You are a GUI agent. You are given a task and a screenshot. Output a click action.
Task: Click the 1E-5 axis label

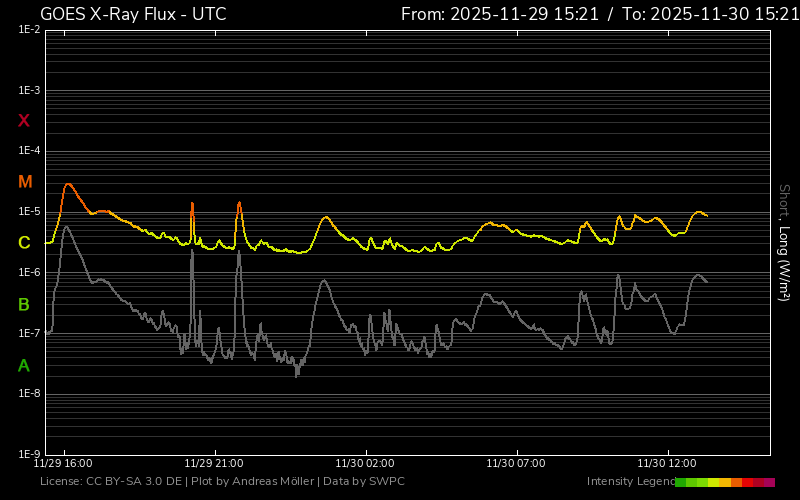(29, 211)
